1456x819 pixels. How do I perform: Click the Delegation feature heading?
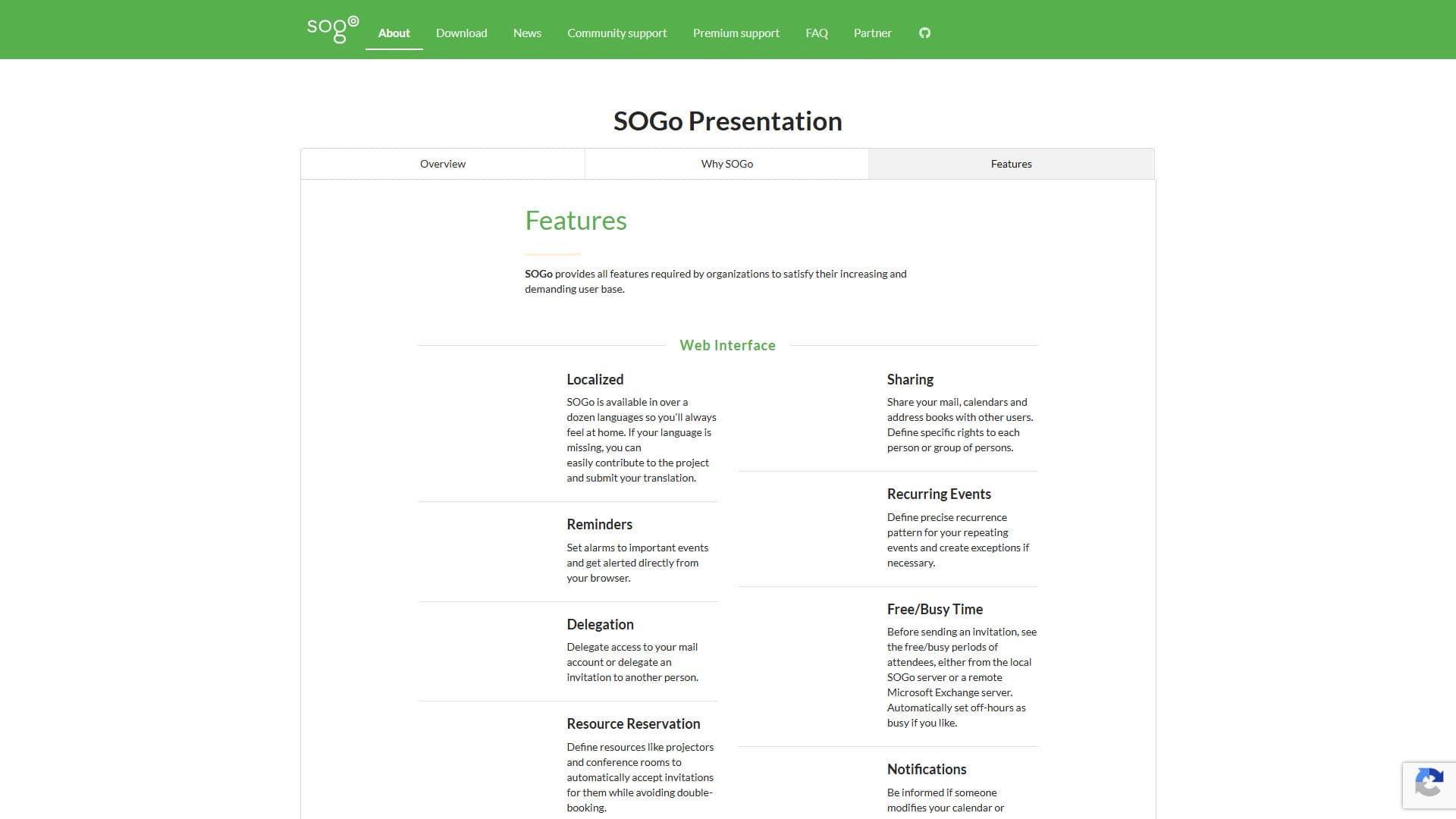coord(601,624)
